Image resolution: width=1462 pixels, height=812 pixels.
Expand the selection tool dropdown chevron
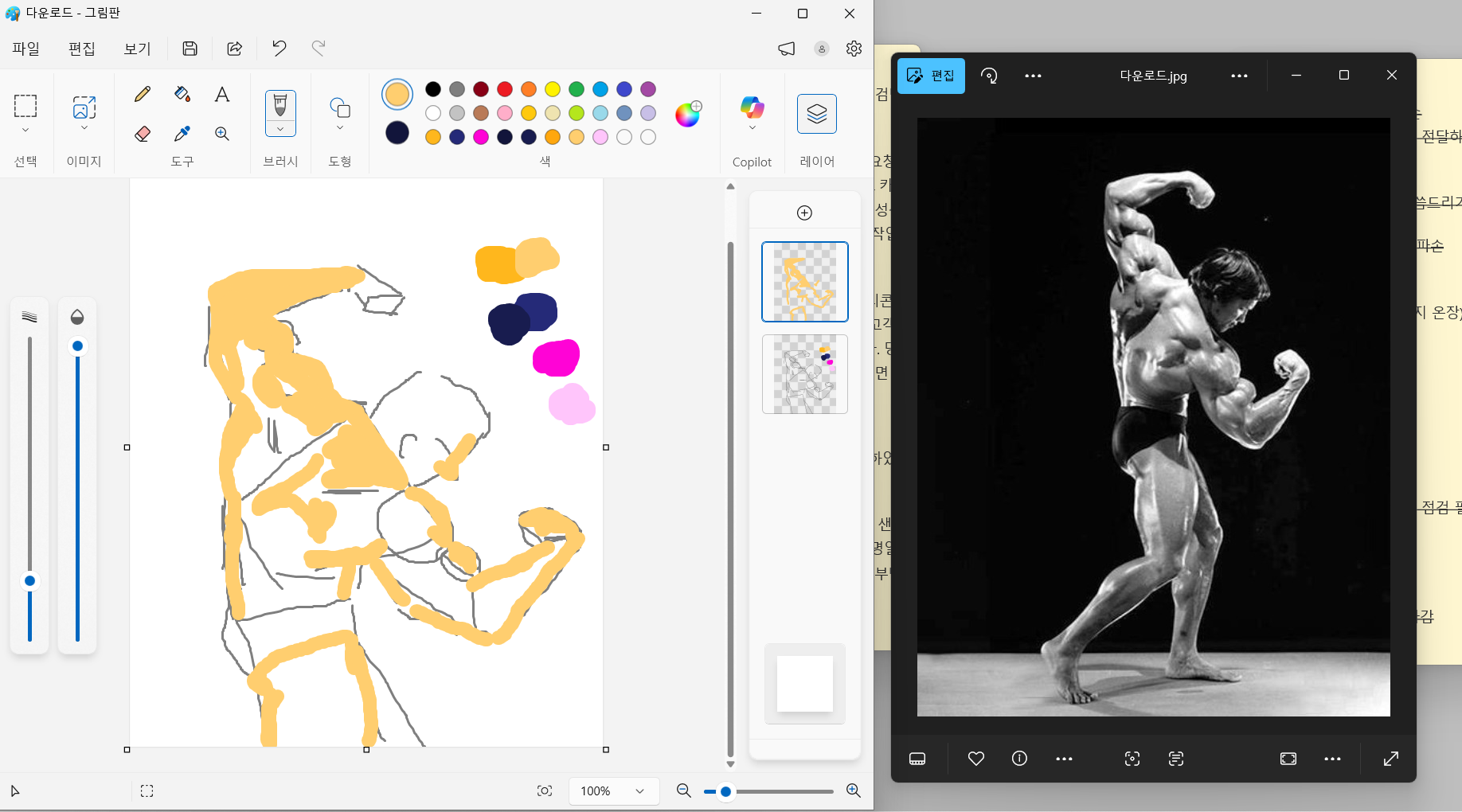click(x=25, y=130)
